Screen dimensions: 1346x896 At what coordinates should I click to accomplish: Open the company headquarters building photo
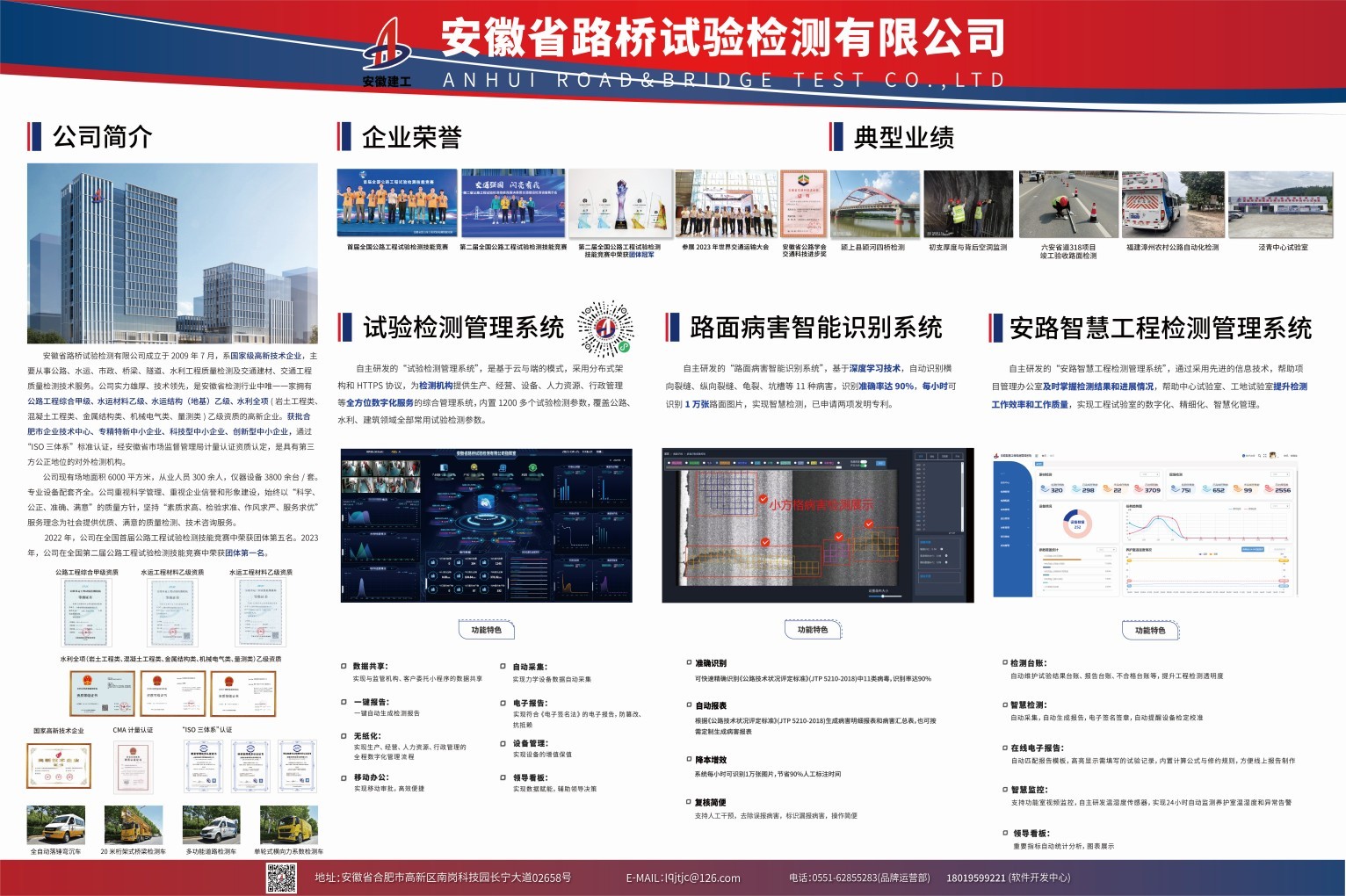point(172,253)
